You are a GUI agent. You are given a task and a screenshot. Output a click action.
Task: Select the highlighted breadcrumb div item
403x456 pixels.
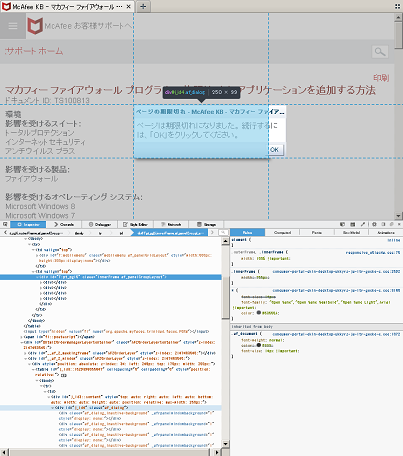tap(170, 233)
